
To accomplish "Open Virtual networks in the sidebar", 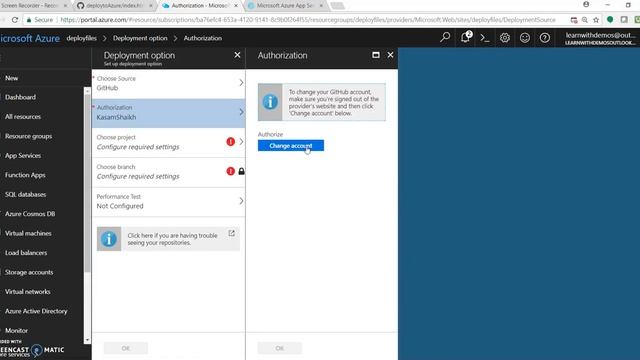I will 28,291.
